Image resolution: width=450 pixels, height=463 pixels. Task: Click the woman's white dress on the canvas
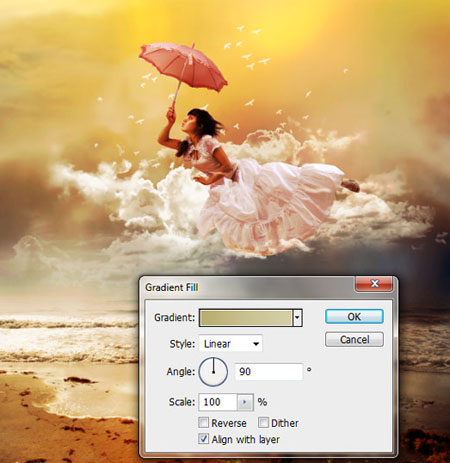[267, 203]
